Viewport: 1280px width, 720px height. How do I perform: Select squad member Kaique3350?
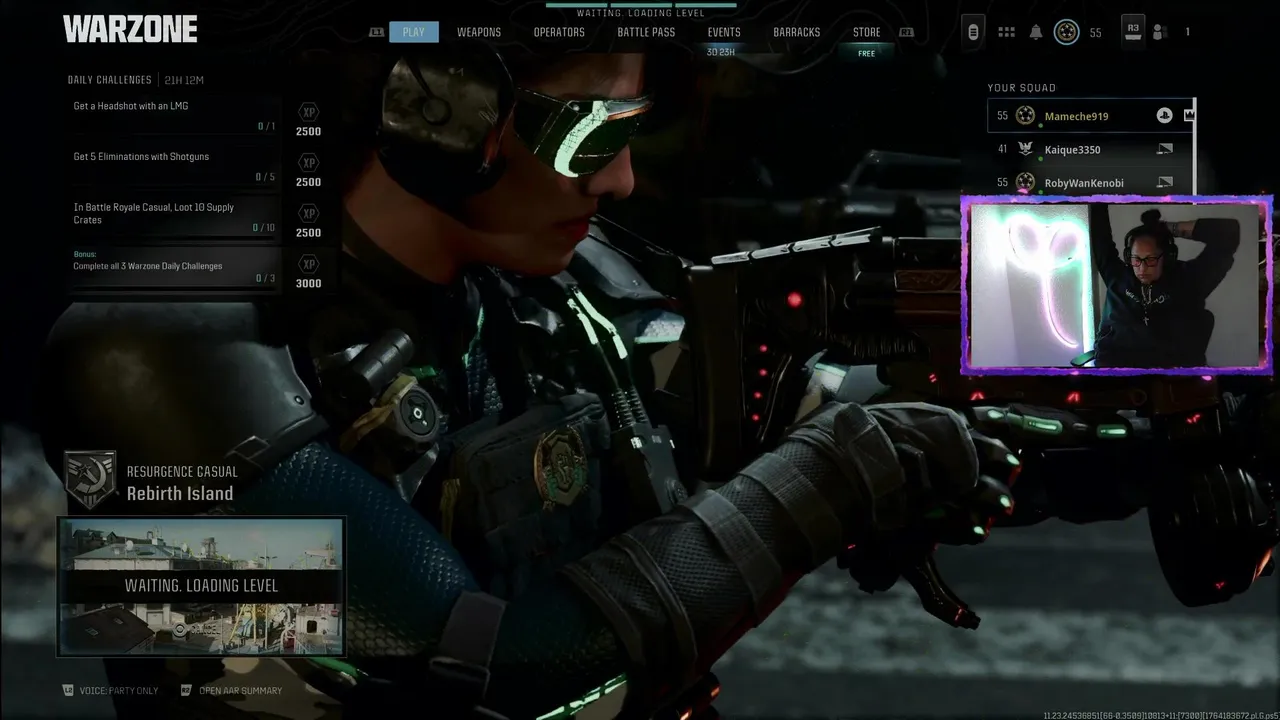pos(1091,149)
